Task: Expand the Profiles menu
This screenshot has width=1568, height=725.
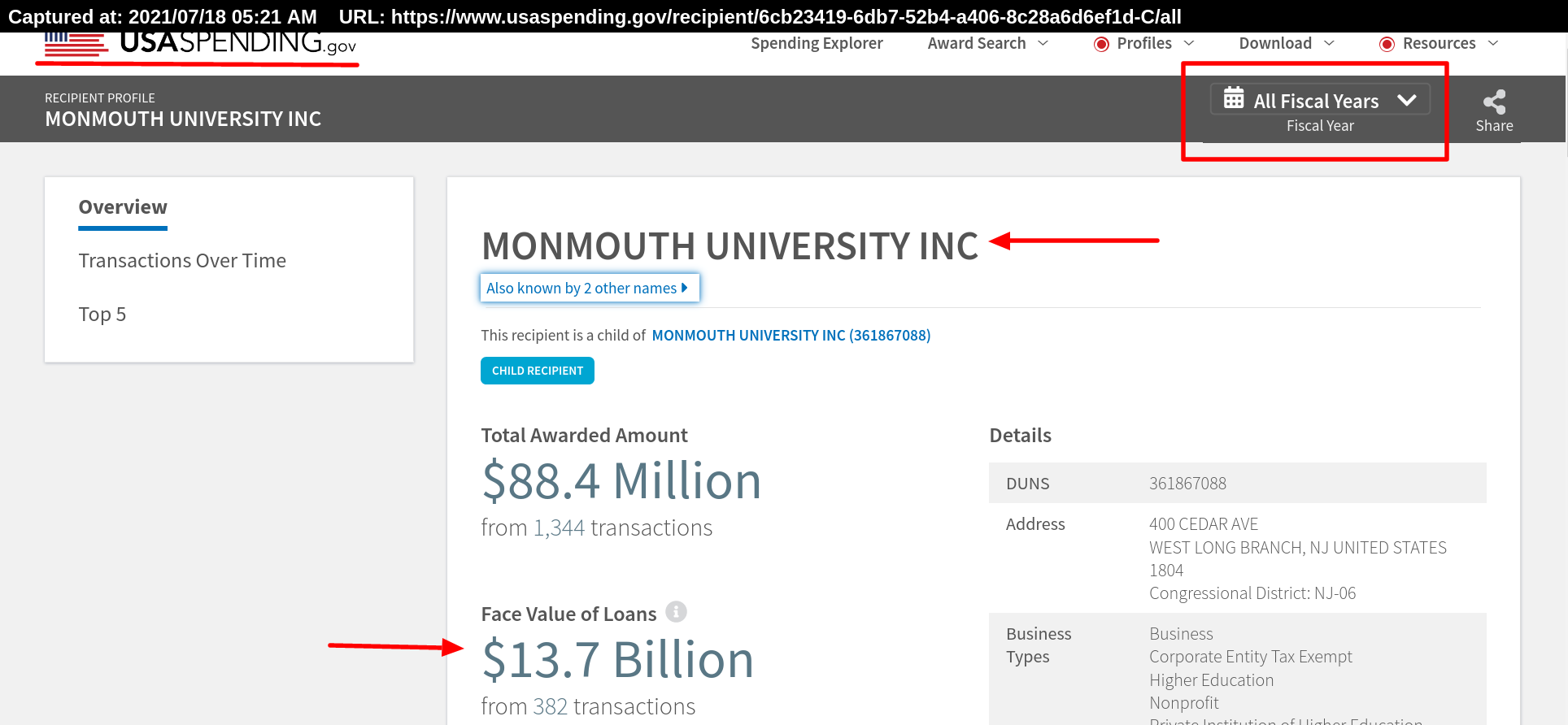Action: [x=1155, y=43]
